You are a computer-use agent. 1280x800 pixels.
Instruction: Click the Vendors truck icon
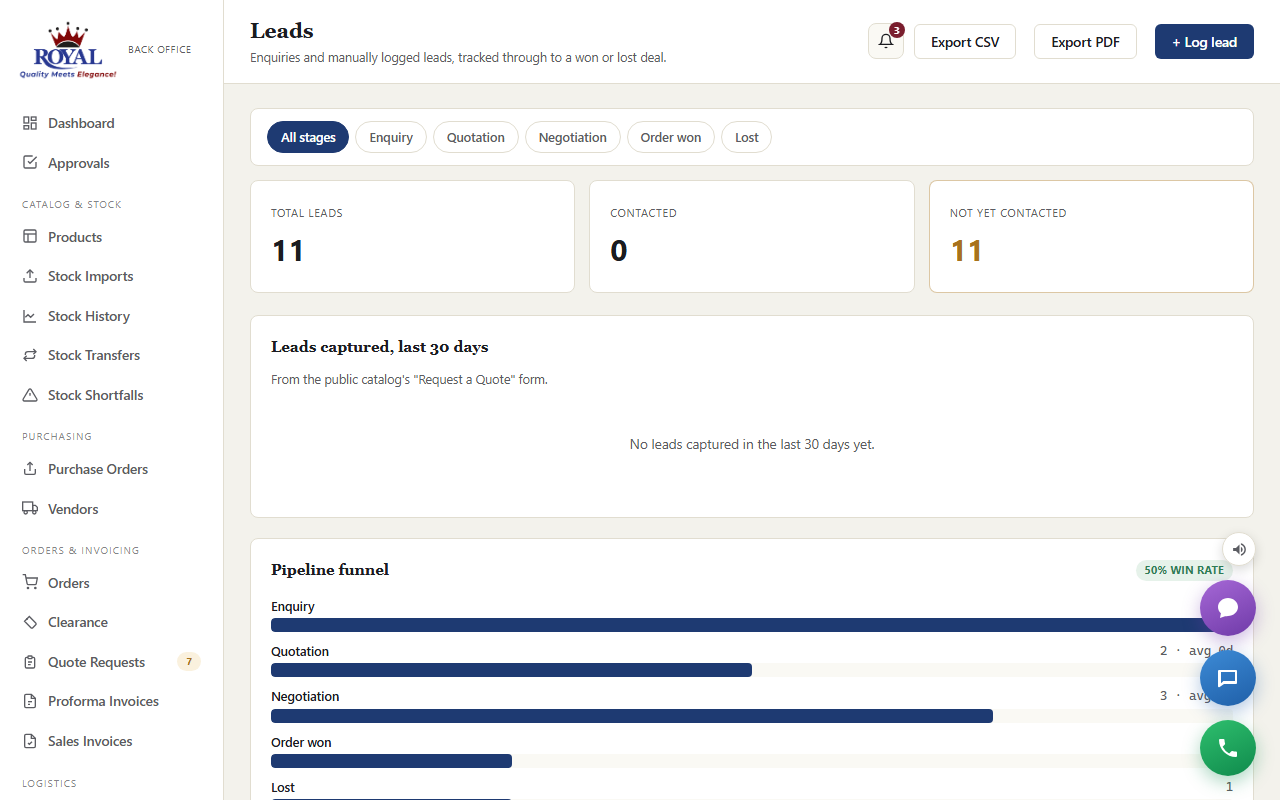point(30,509)
